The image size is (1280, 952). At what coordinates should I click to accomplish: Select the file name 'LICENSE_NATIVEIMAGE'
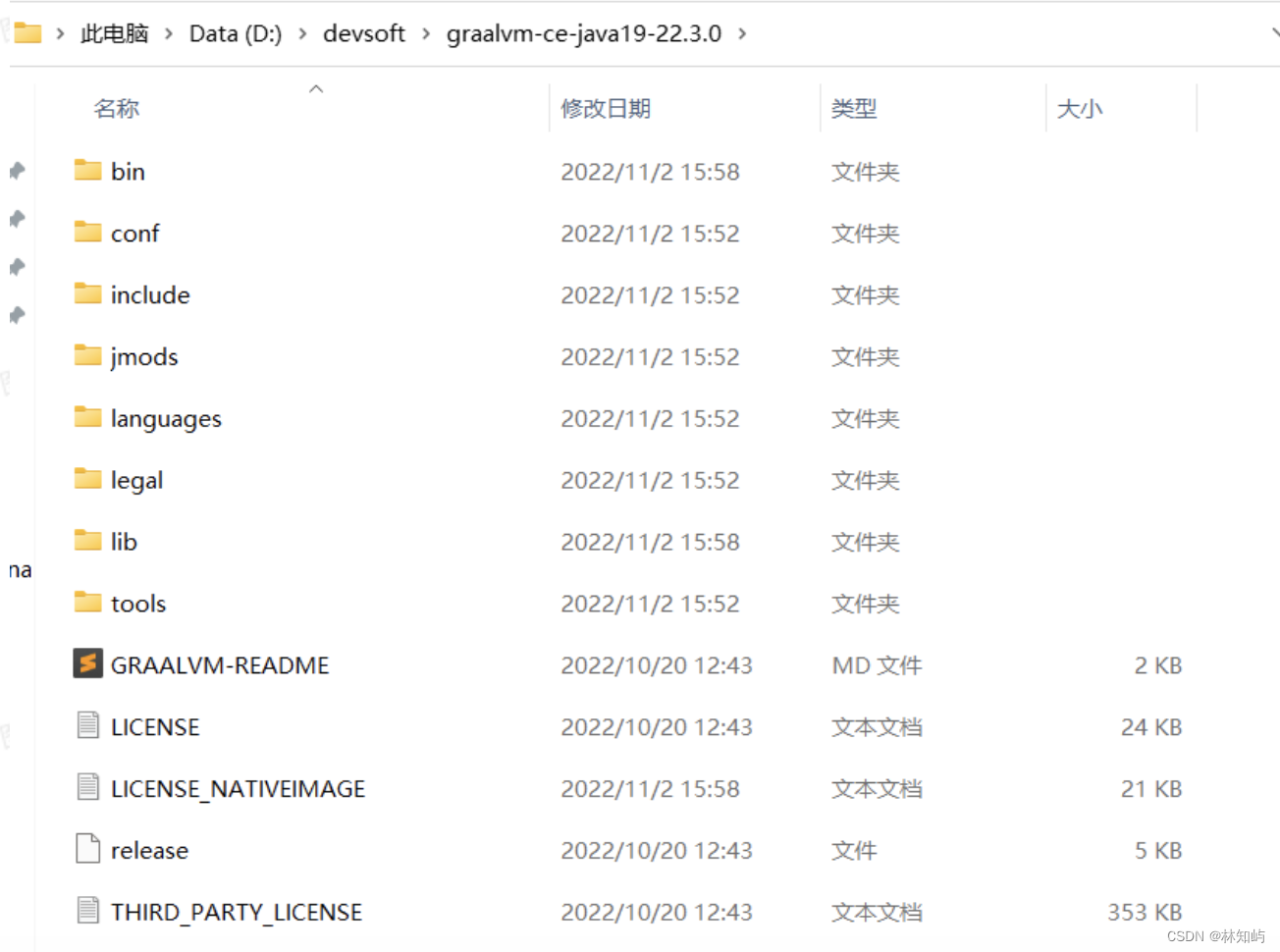238,789
